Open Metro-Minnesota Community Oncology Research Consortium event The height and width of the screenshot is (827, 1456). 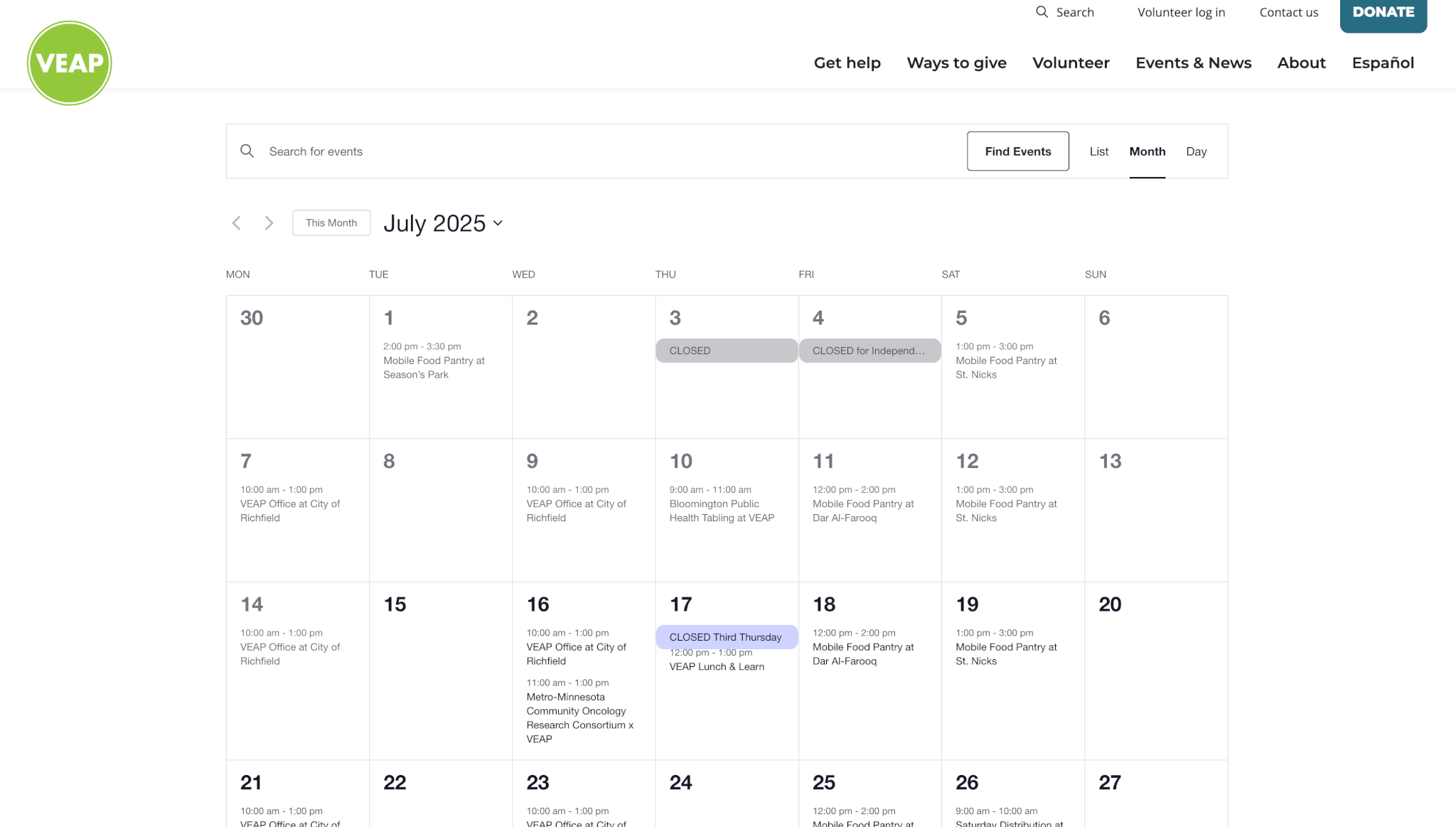579,717
